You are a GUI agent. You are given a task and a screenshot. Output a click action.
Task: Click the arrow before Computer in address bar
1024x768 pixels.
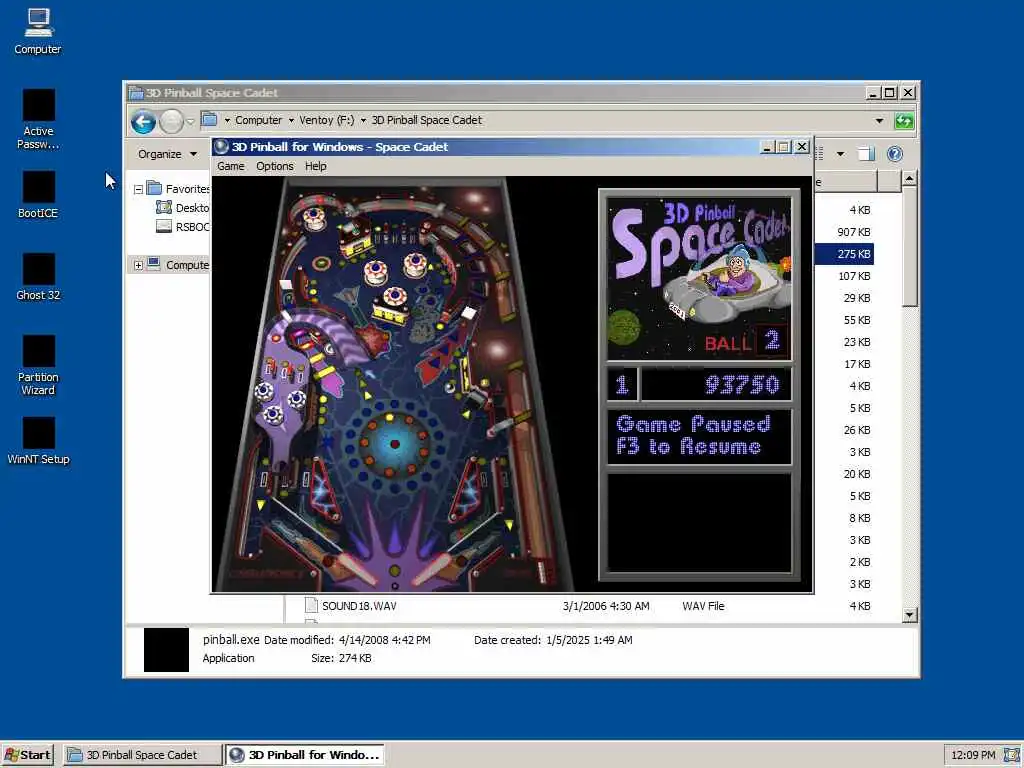pyautogui.click(x=227, y=120)
